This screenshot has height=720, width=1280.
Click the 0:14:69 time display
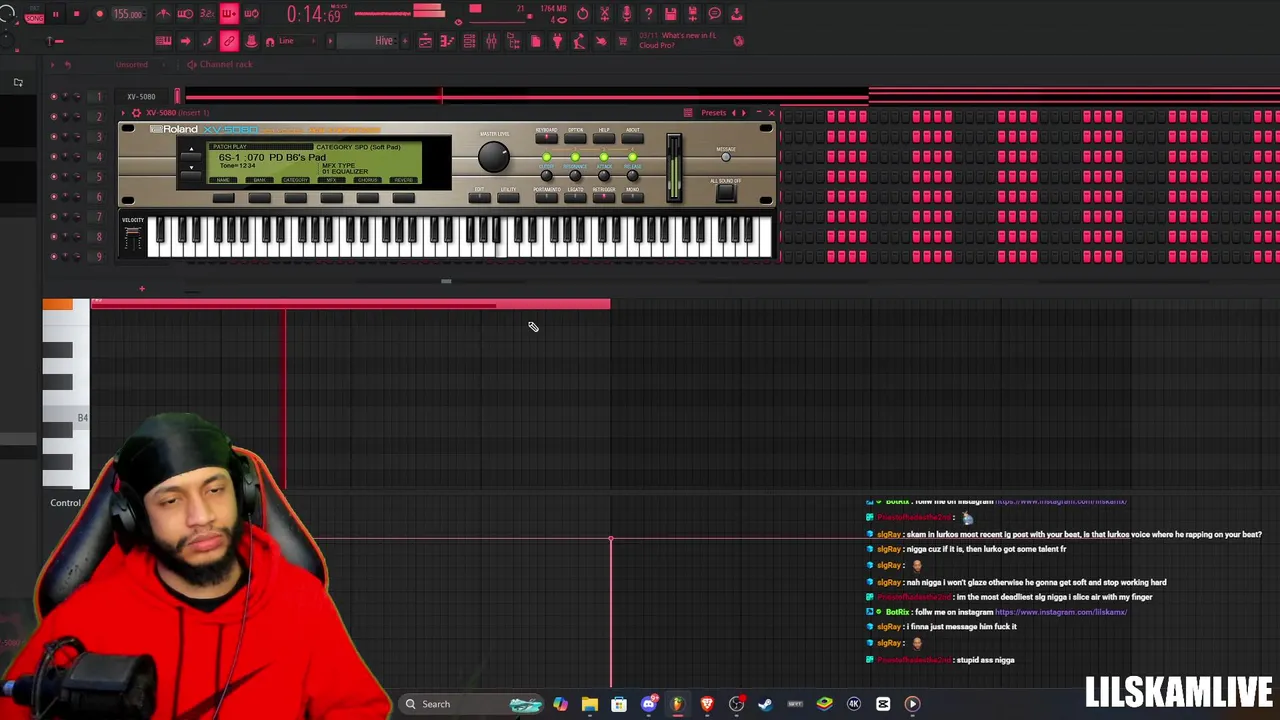315,14
